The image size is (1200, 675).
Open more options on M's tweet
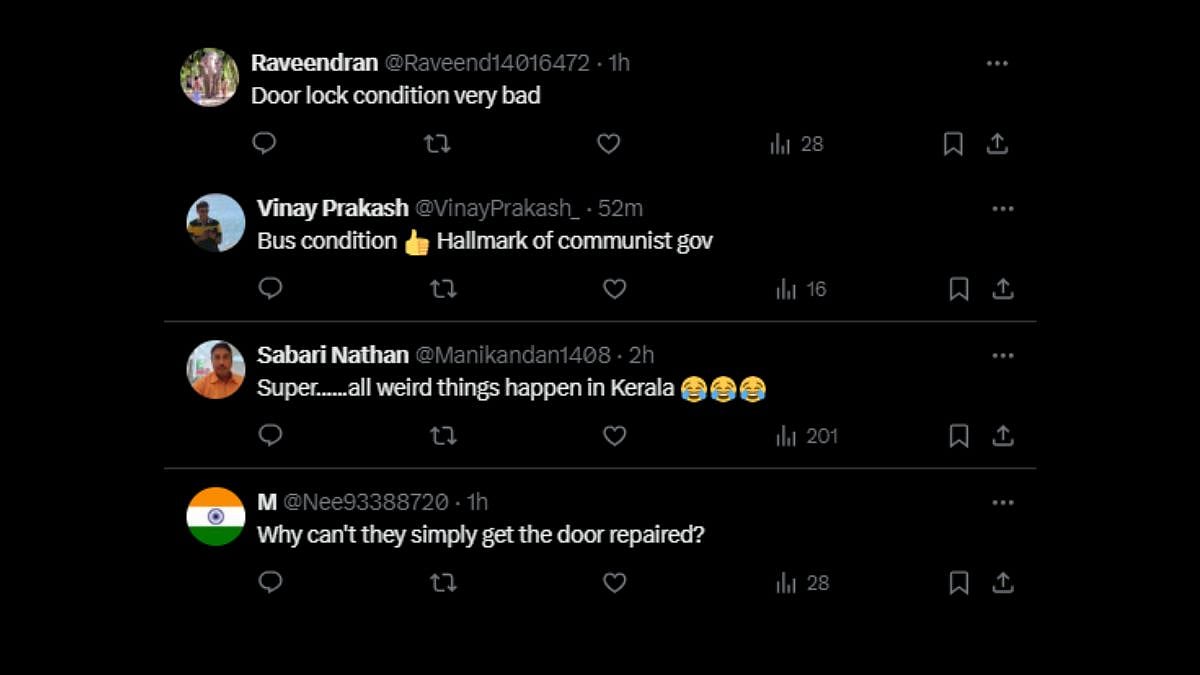pos(1003,502)
